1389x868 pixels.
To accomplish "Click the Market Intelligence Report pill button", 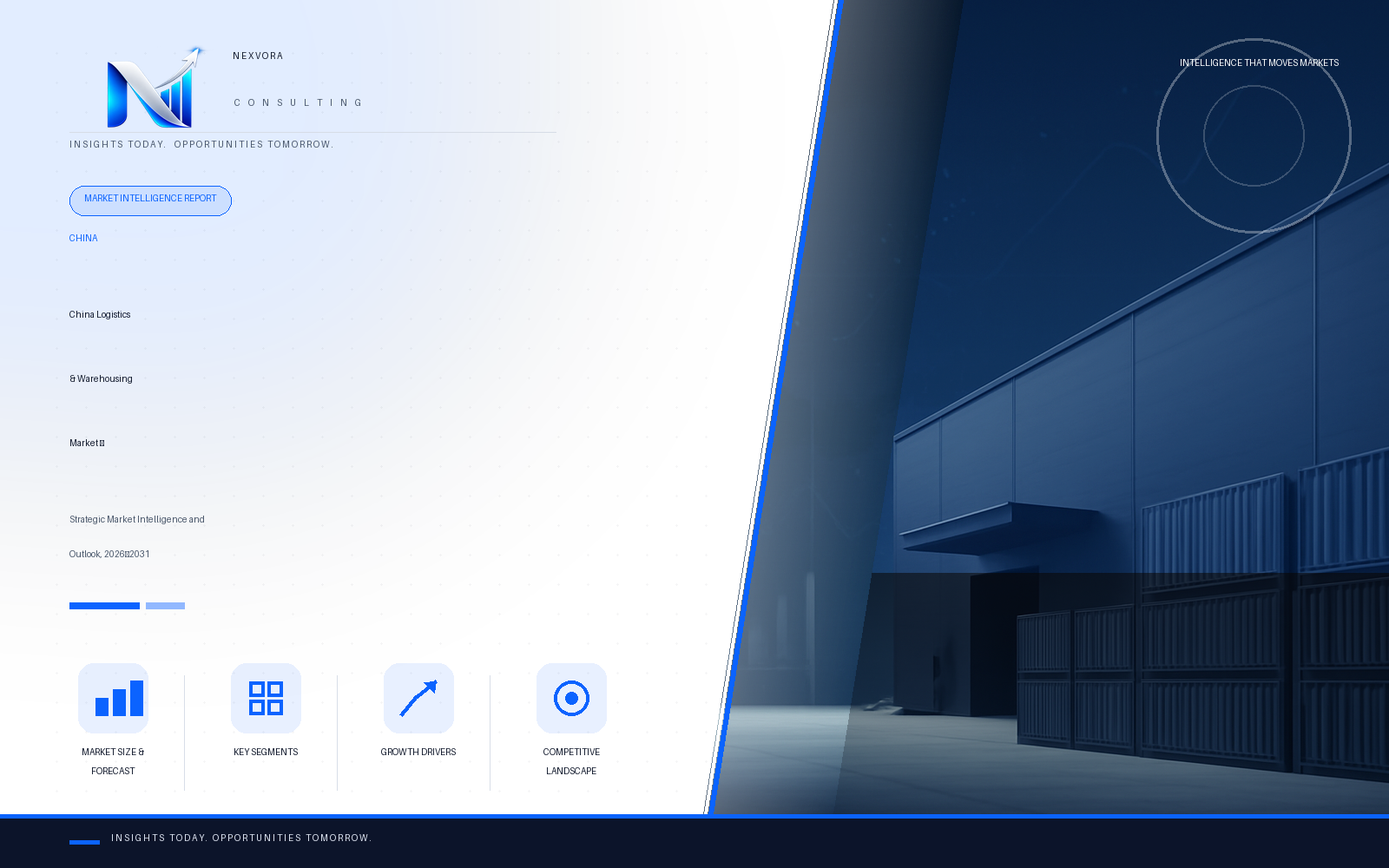I will click(150, 201).
